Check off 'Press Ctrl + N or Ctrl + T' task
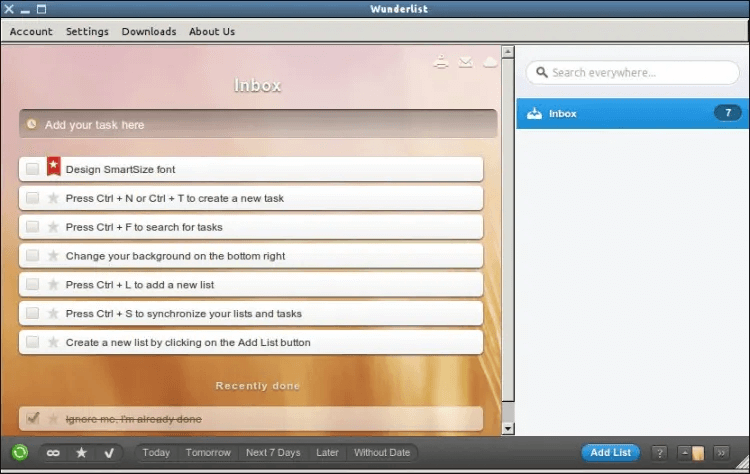 33,198
